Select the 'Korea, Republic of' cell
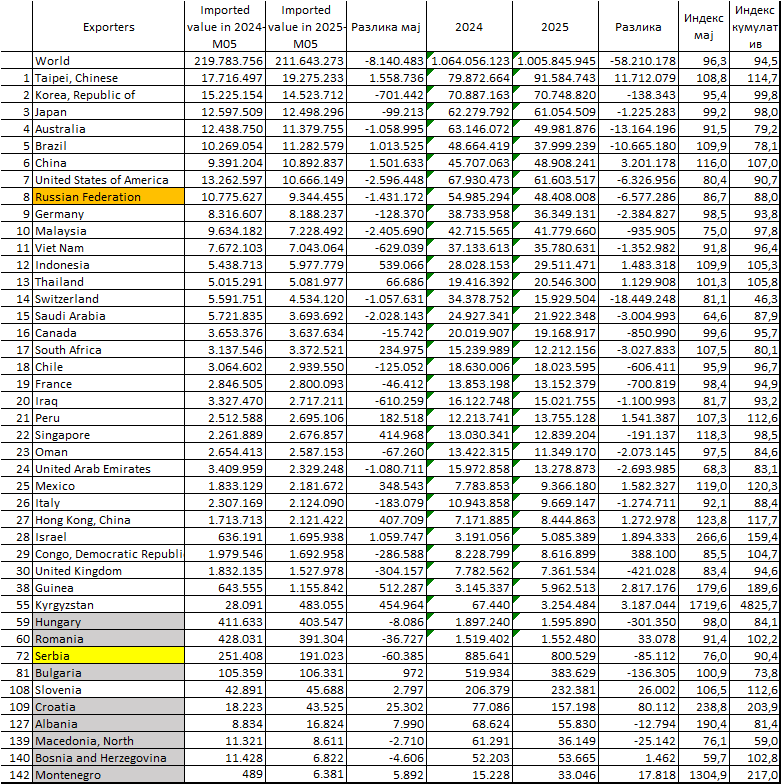781x784 pixels. click(108, 95)
